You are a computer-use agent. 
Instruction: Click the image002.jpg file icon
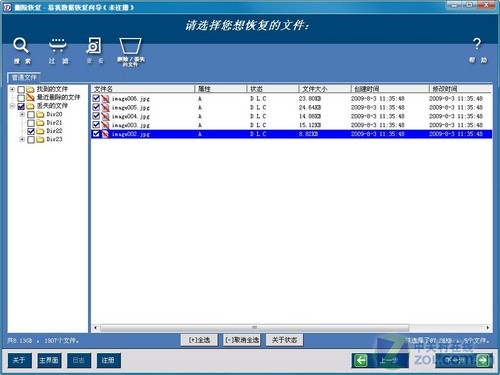[x=105, y=134]
